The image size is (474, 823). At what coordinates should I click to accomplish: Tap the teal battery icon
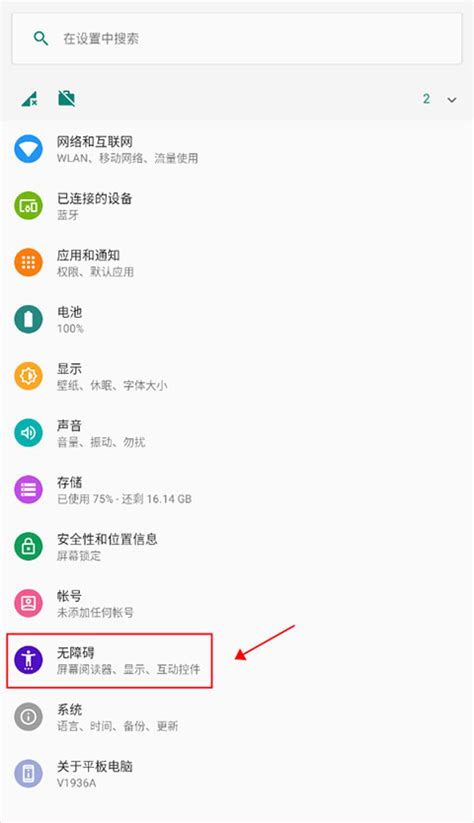pyautogui.click(x=28, y=319)
